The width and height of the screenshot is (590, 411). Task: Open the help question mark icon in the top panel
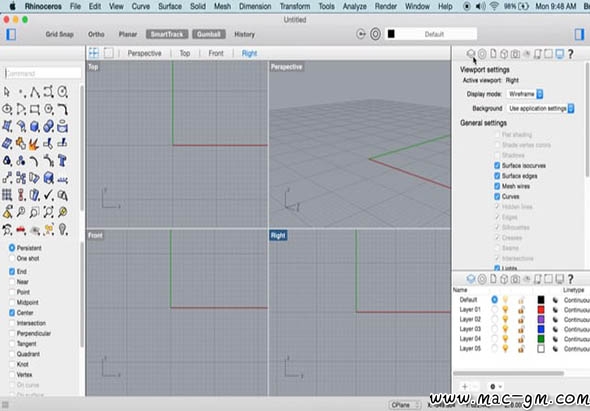(x=570, y=54)
